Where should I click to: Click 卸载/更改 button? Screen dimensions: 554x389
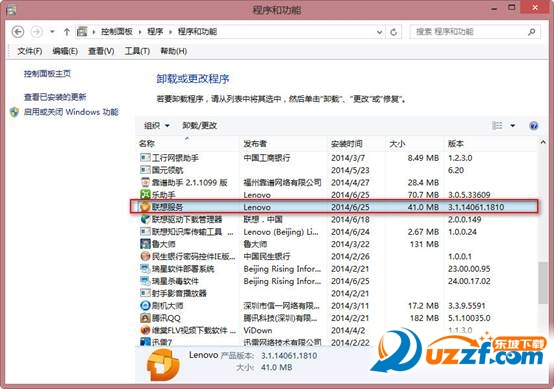pos(200,125)
